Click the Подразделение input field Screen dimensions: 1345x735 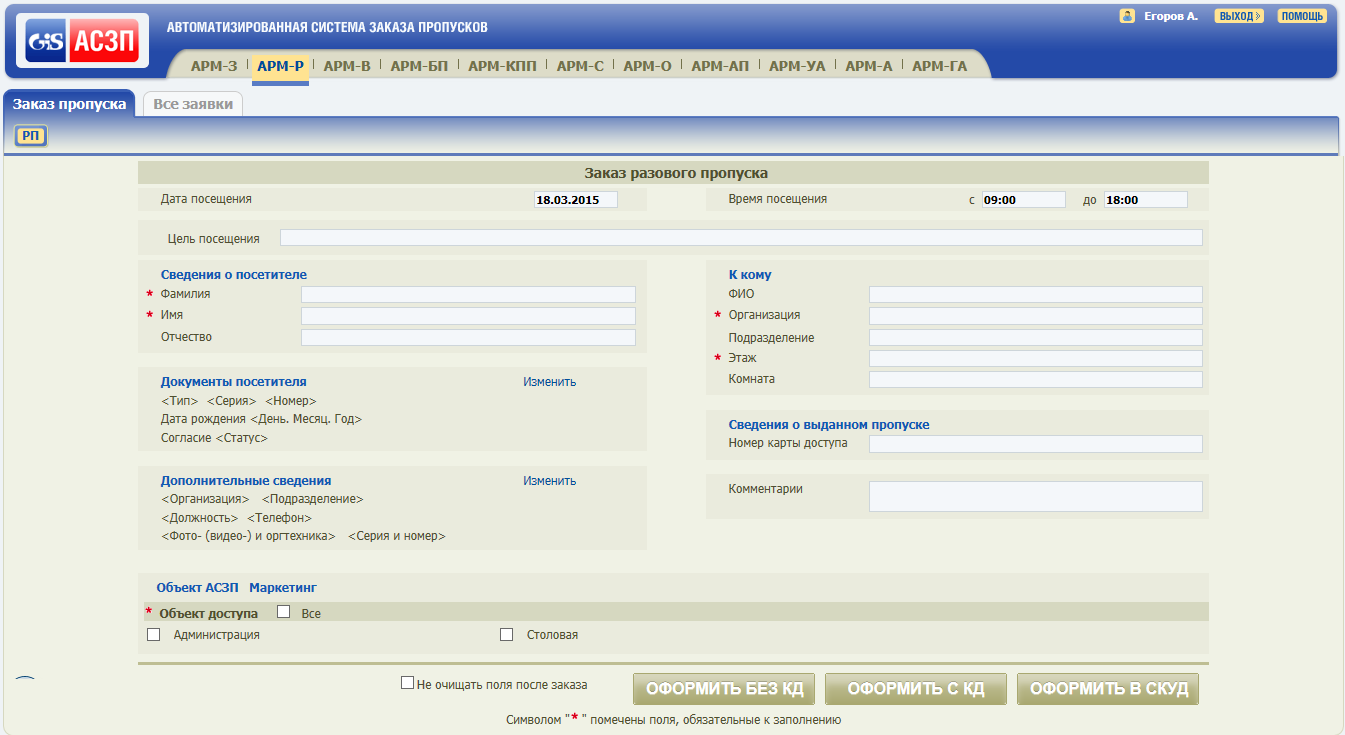point(1035,338)
